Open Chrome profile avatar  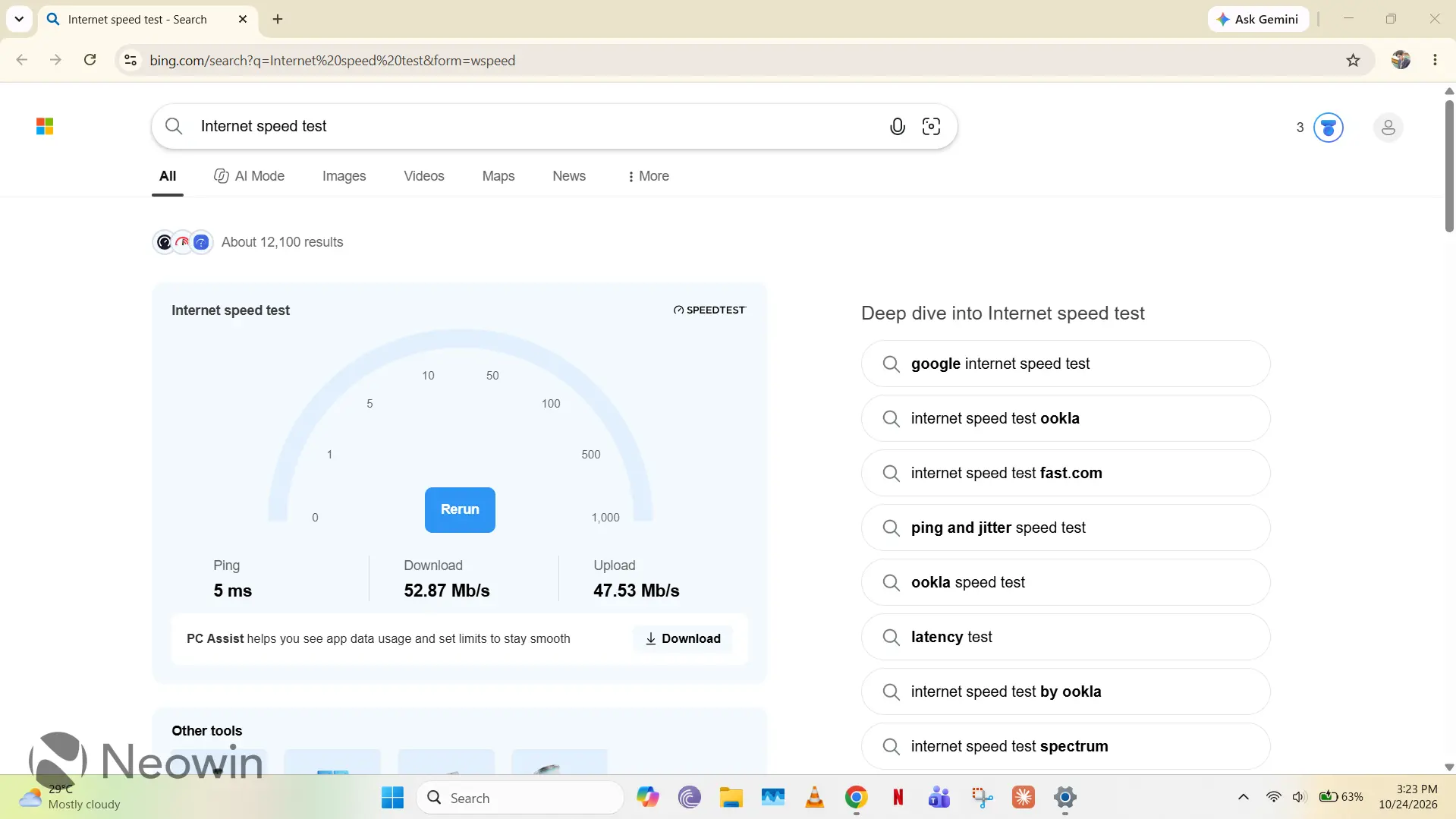pos(1401,60)
